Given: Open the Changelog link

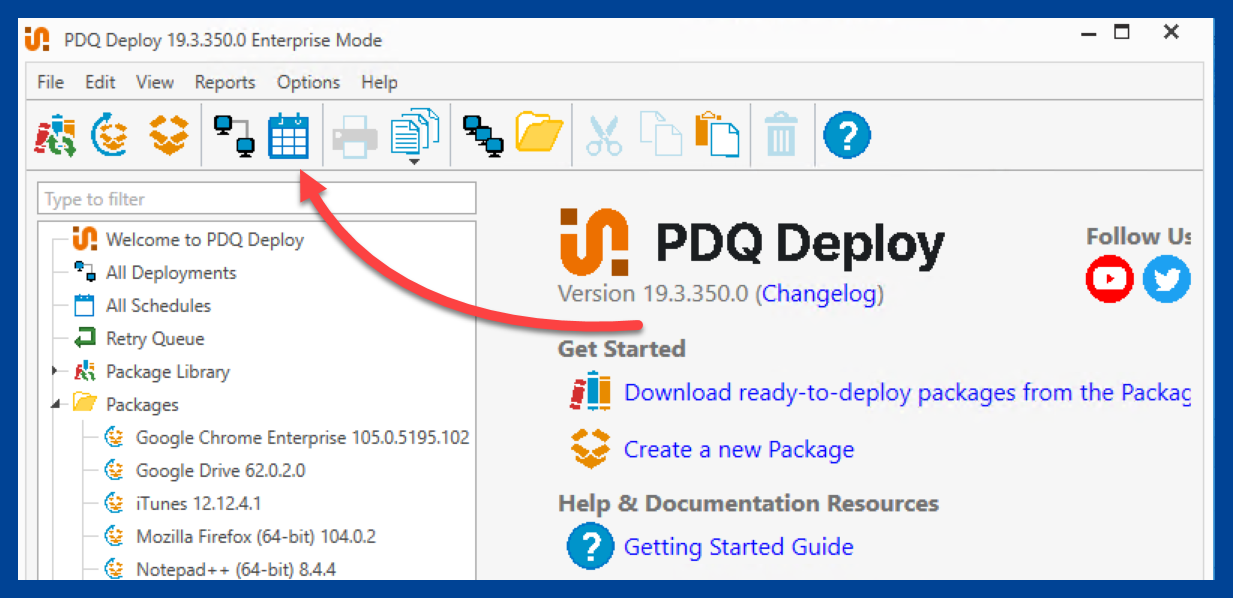Looking at the screenshot, I should tap(819, 294).
